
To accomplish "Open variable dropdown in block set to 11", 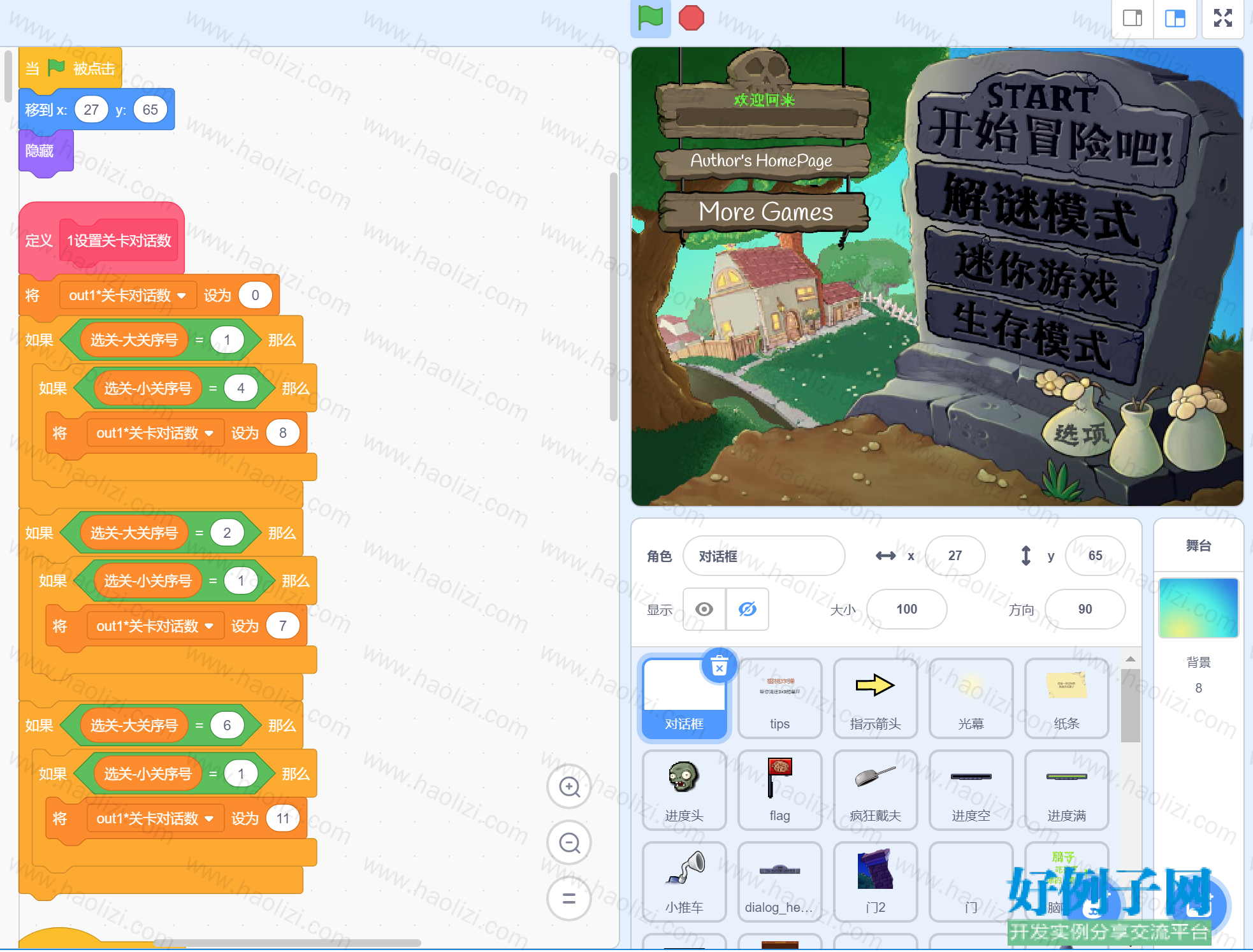I will (155, 819).
